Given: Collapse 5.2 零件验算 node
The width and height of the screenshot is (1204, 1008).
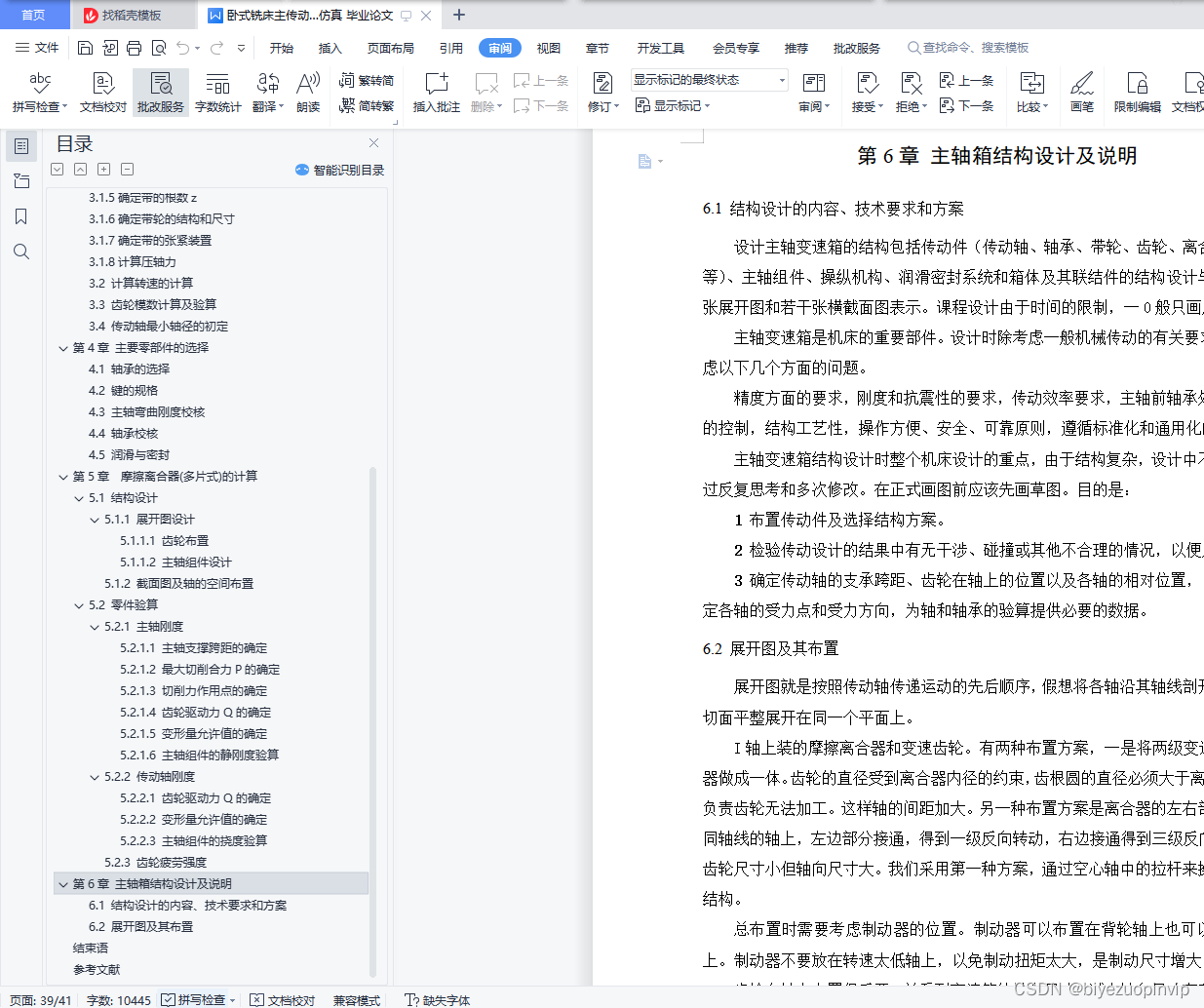Looking at the screenshot, I should (x=79, y=605).
